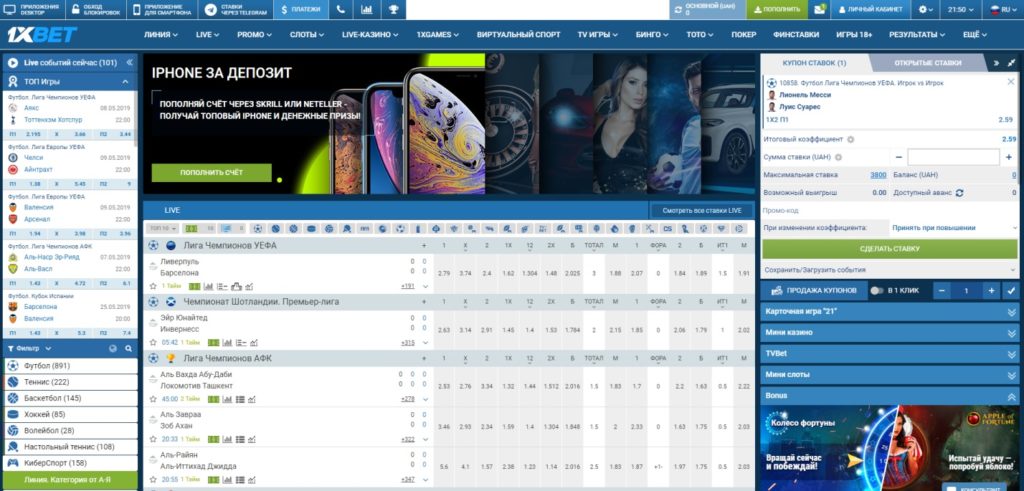The image size is (1024, 491).
Task: Open the phone callback icon in top bar
Action: click(x=341, y=10)
